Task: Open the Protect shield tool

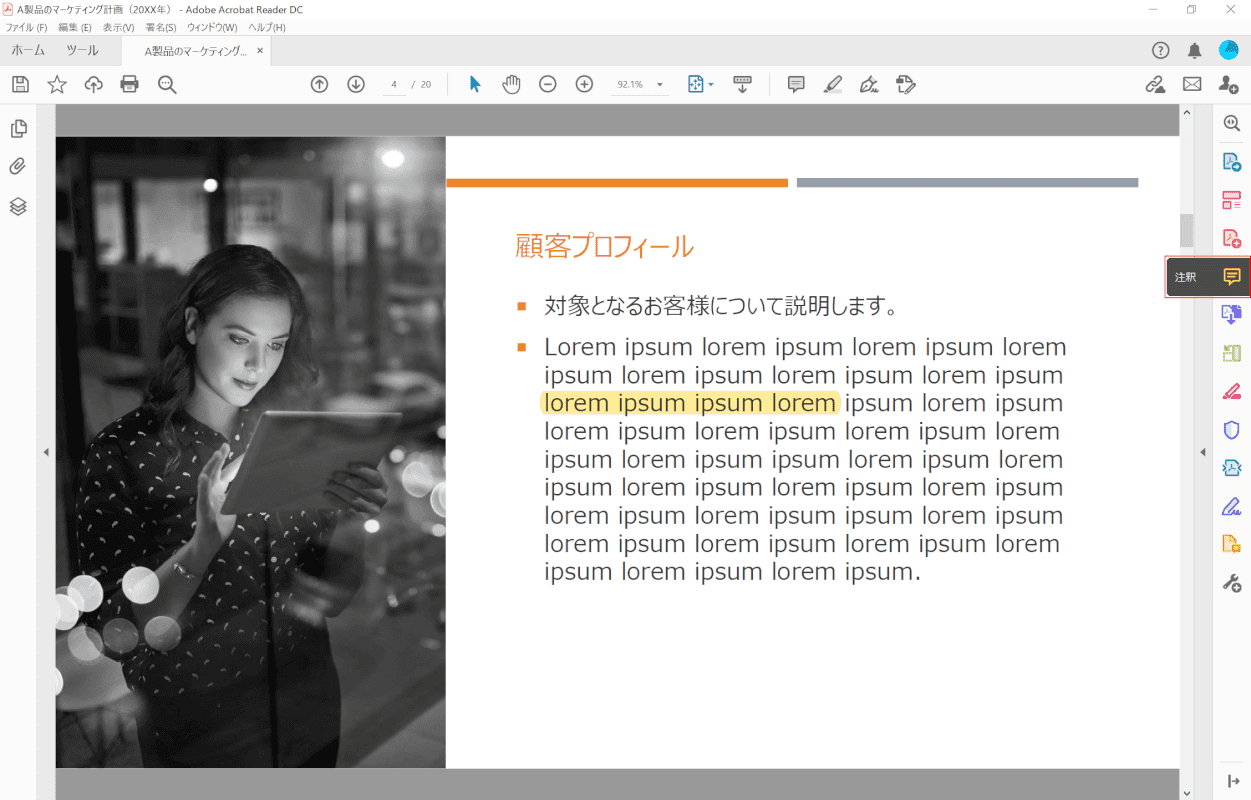Action: [1232, 430]
